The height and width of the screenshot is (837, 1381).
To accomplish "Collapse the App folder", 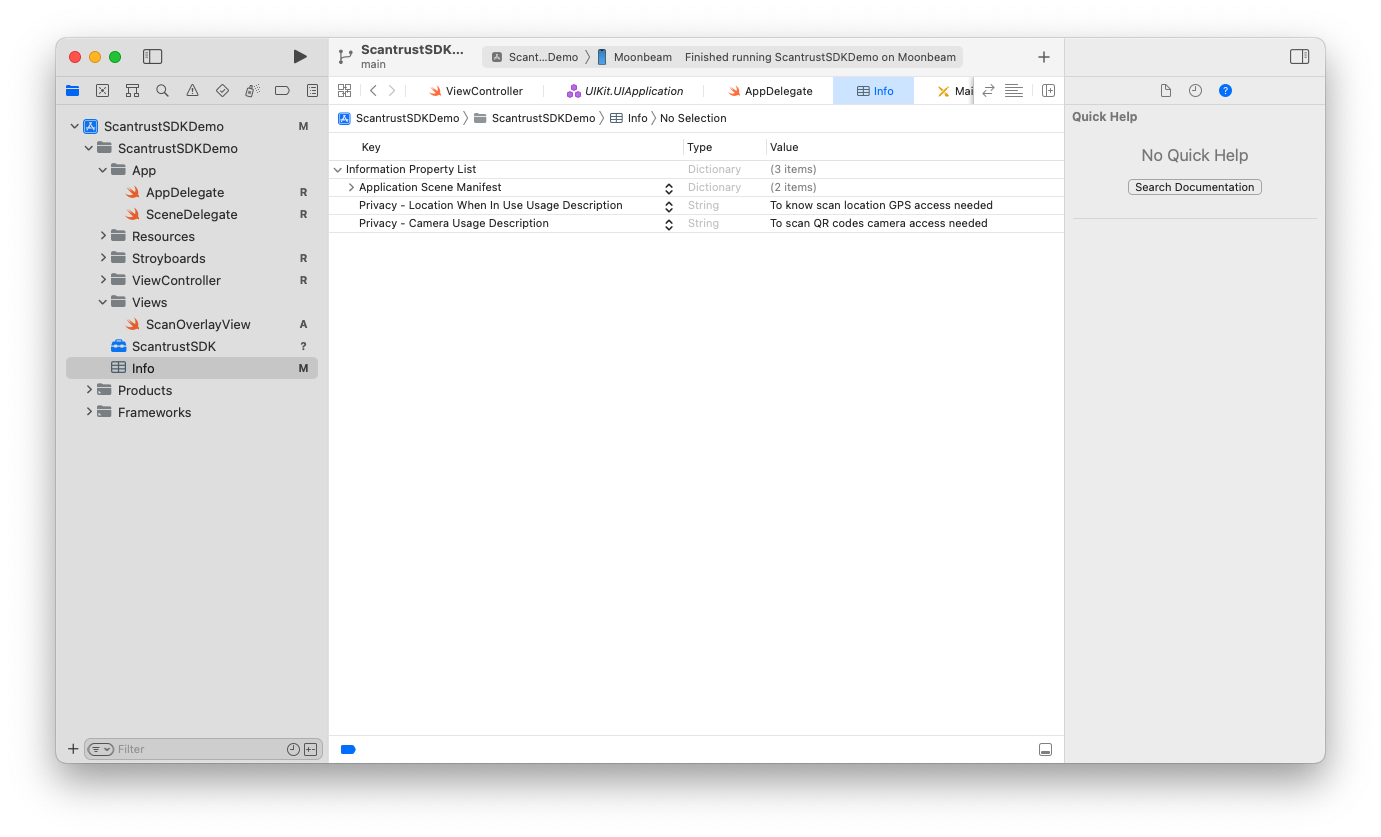I will [x=102, y=170].
